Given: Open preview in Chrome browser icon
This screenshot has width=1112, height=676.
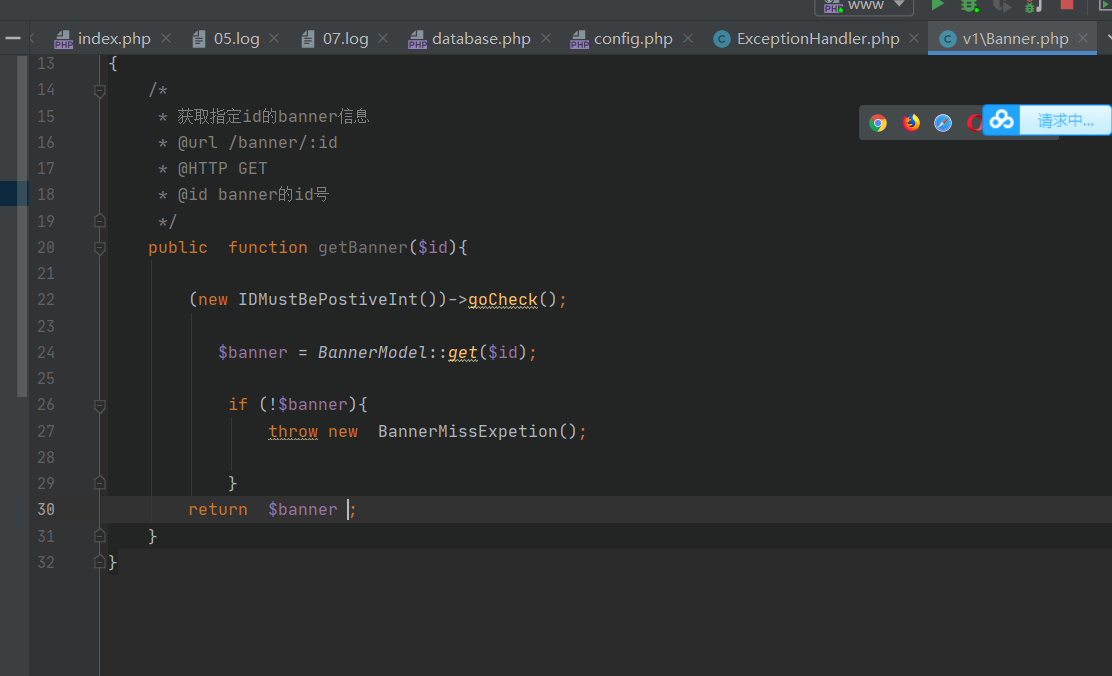Looking at the screenshot, I should point(878,123).
